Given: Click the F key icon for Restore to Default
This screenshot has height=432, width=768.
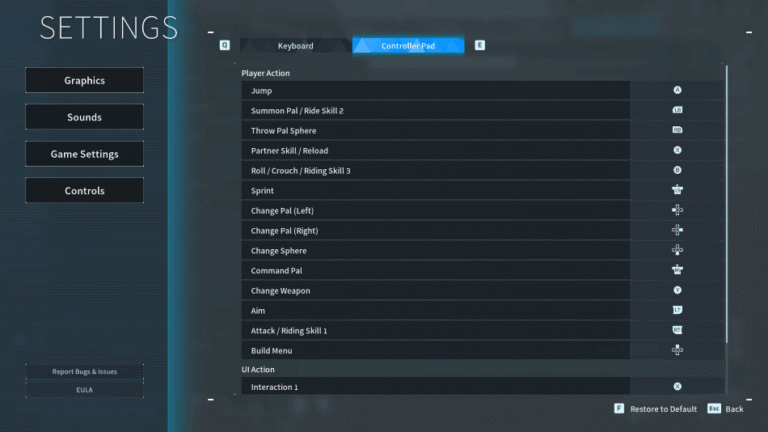Looking at the screenshot, I should (x=619, y=408).
